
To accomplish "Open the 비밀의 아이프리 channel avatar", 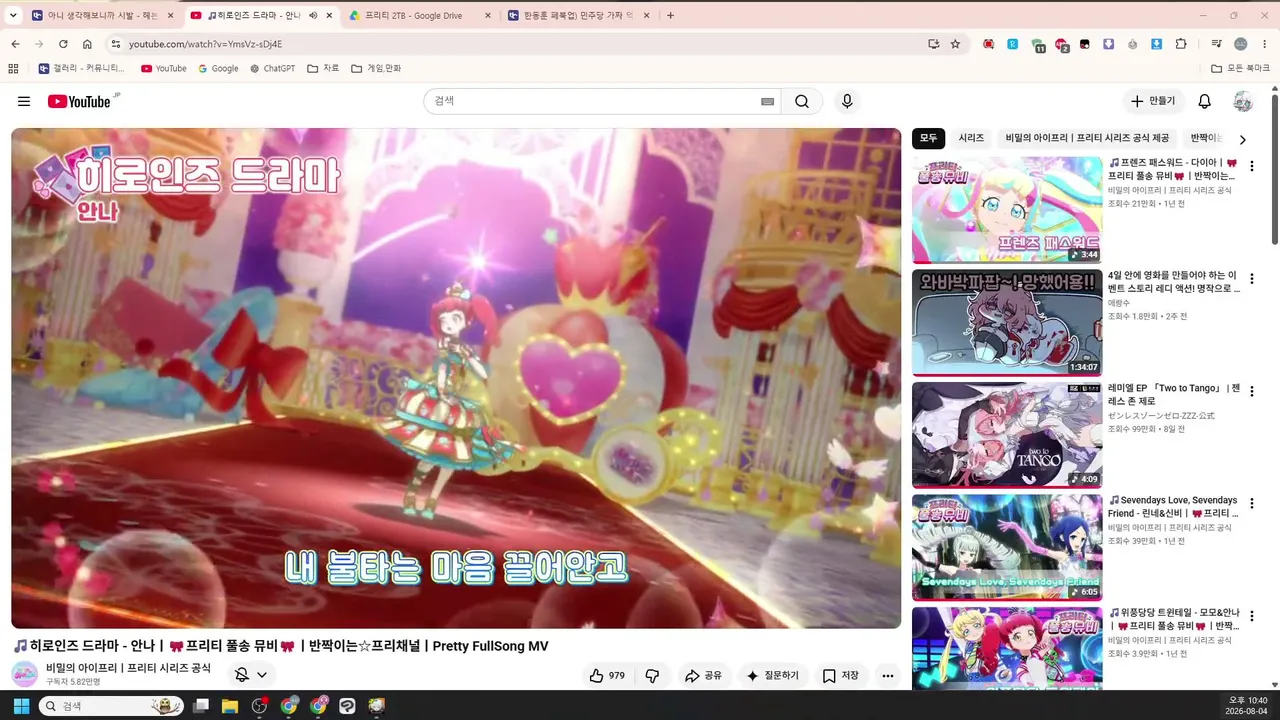I will click(25, 674).
